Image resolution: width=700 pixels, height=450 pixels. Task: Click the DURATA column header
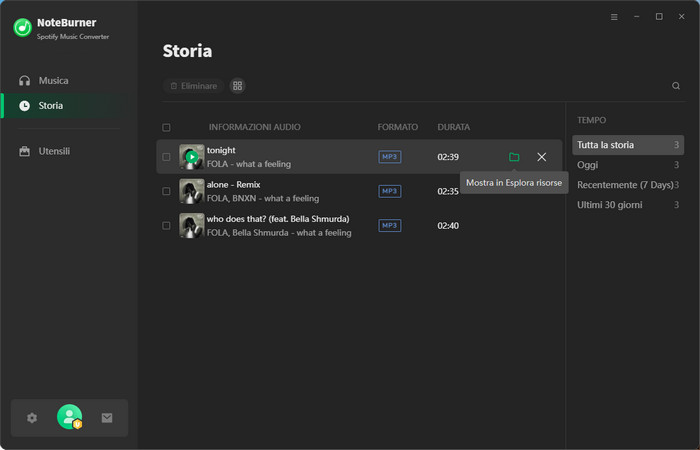(x=454, y=127)
